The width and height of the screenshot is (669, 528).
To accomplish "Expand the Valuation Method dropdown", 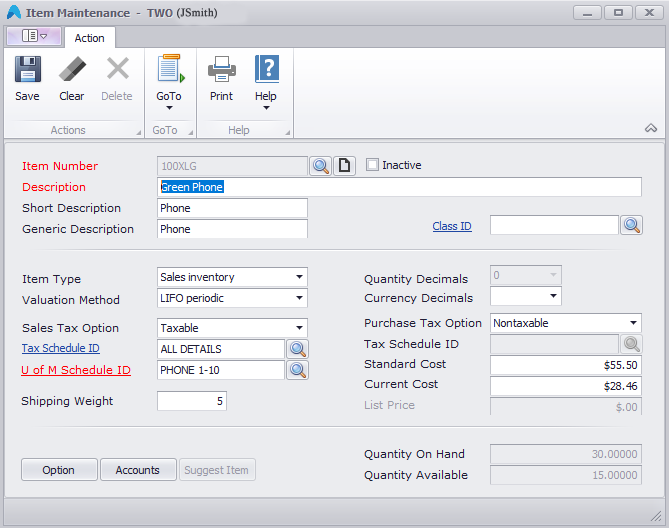I will [299, 298].
